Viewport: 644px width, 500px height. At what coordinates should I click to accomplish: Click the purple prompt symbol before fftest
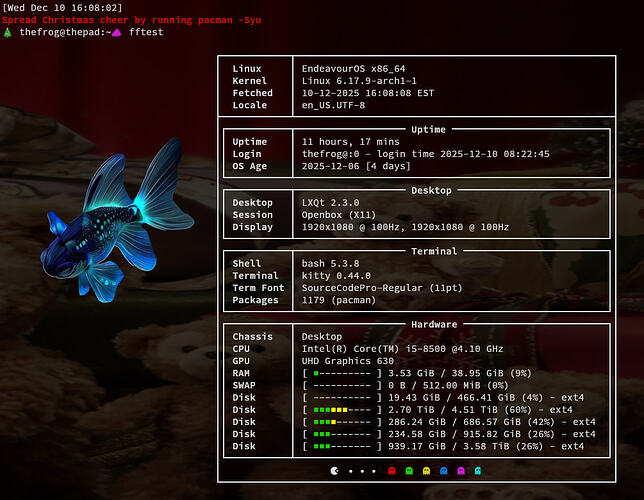(116, 33)
